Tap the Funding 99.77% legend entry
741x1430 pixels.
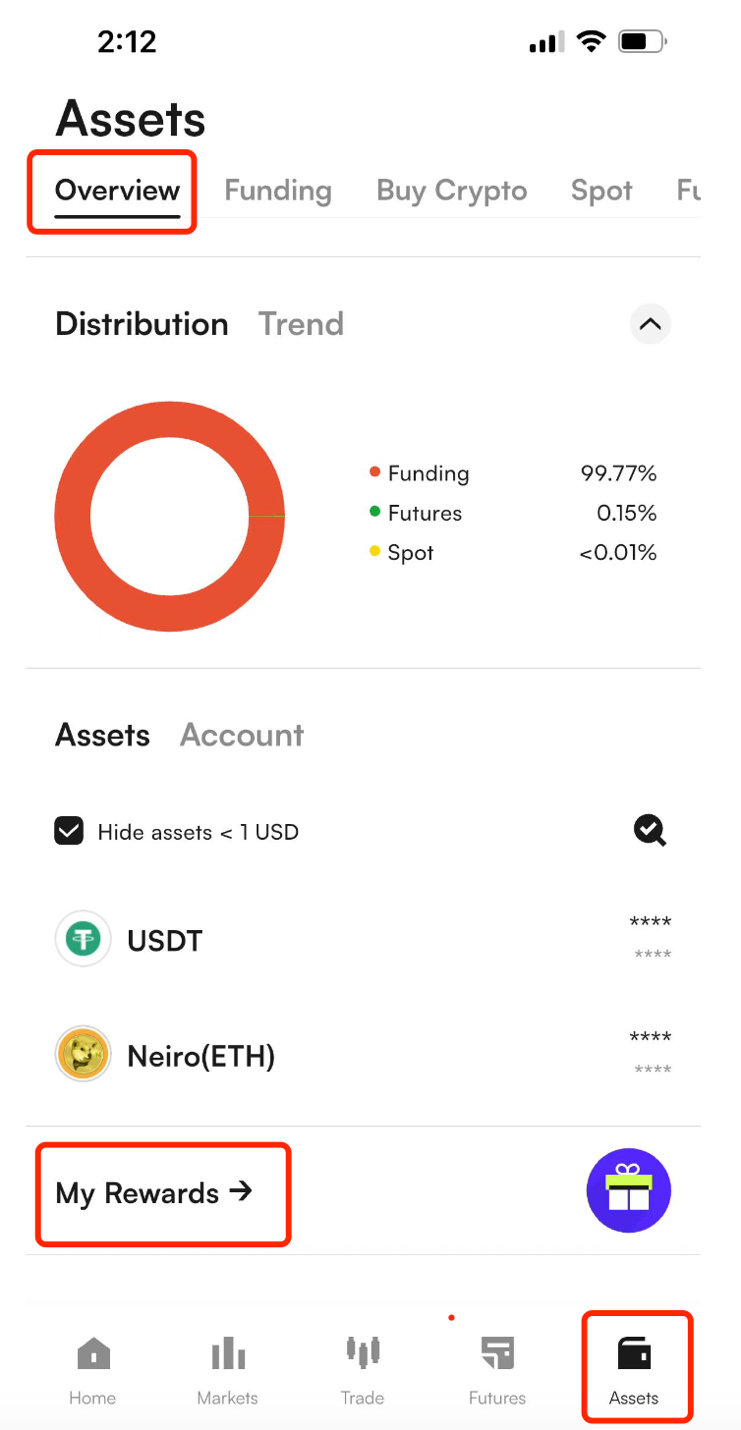[513, 473]
